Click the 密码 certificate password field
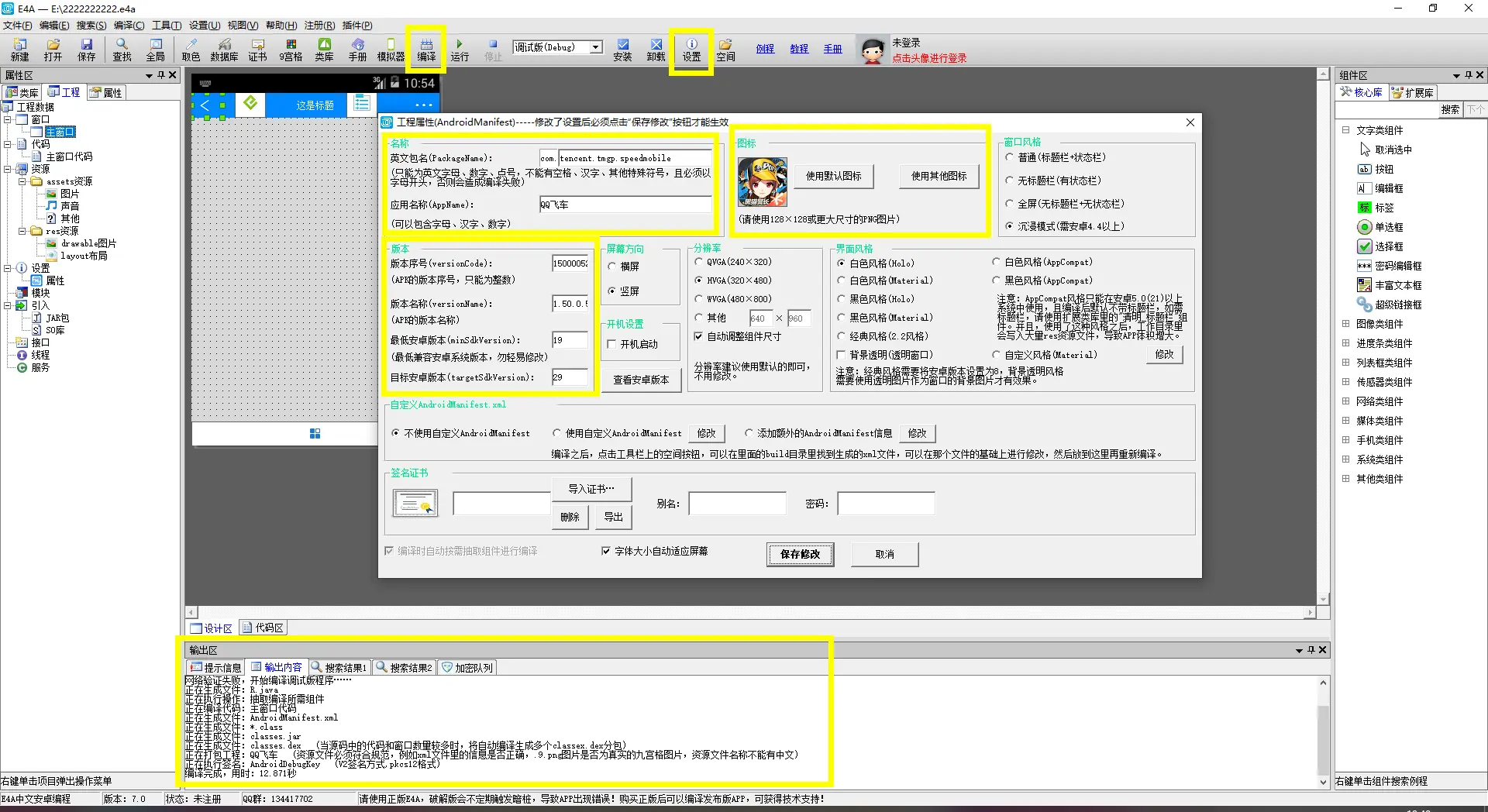Image resolution: width=1488 pixels, height=812 pixels. click(x=885, y=504)
